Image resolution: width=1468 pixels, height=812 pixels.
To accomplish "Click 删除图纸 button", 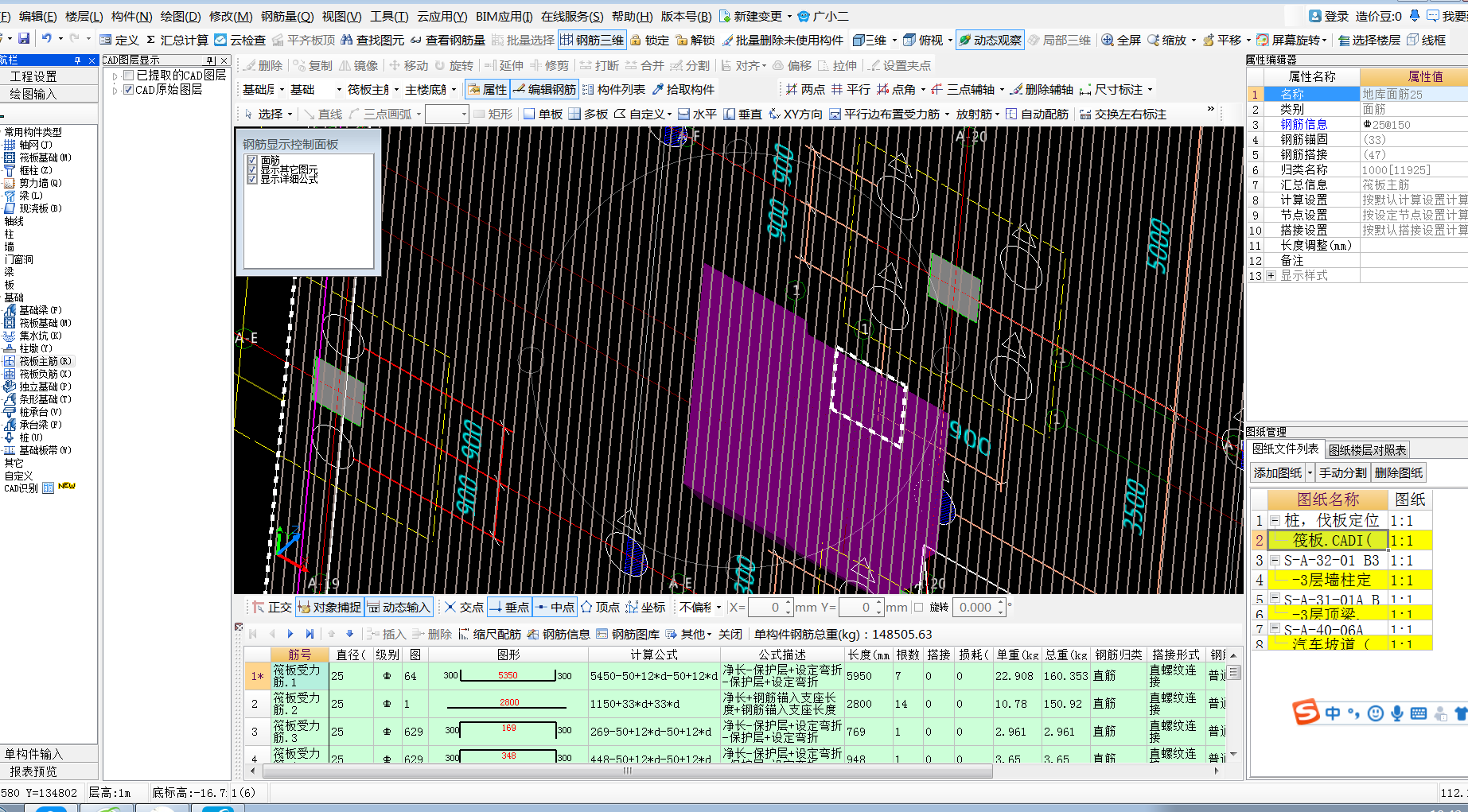I will tap(1398, 472).
